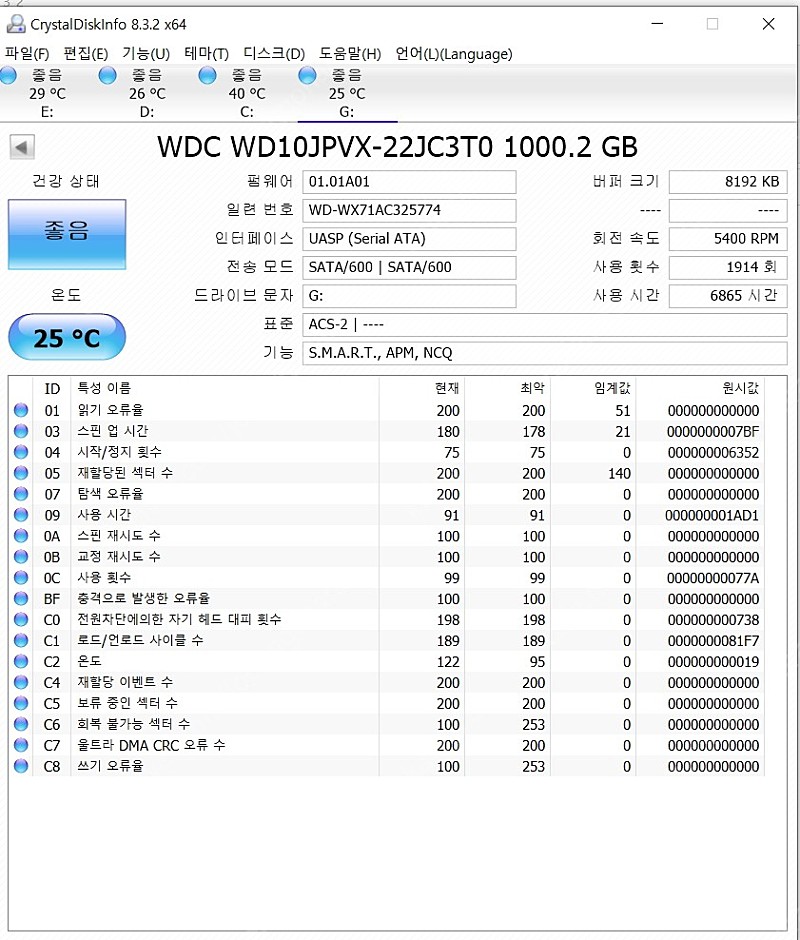Image resolution: width=800 pixels, height=940 pixels.
Task: Click status icon of row 01 읽기 오류율
Action: [x=21, y=410]
